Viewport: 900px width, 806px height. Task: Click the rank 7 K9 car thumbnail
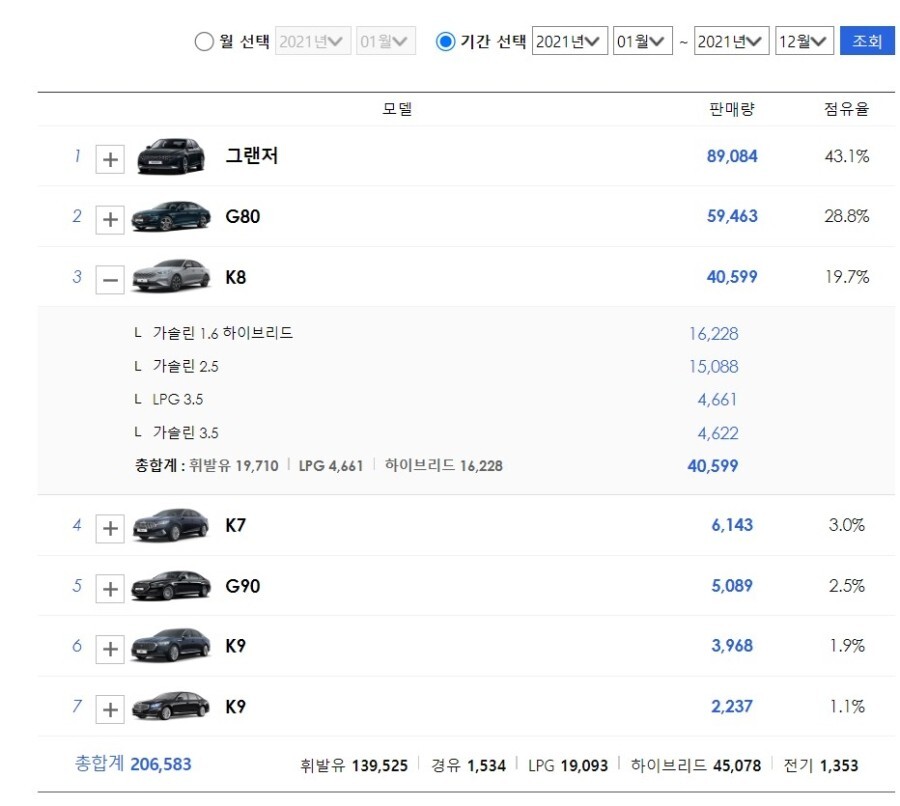click(171, 706)
